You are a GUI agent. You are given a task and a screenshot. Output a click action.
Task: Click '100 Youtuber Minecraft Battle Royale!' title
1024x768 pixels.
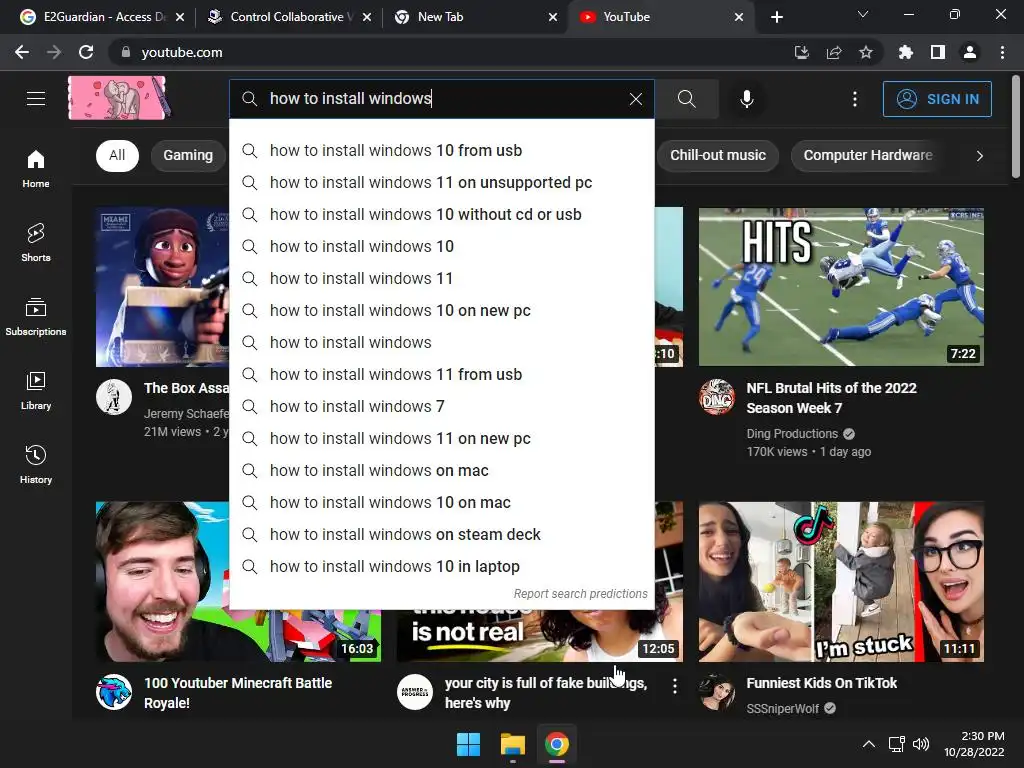238,693
